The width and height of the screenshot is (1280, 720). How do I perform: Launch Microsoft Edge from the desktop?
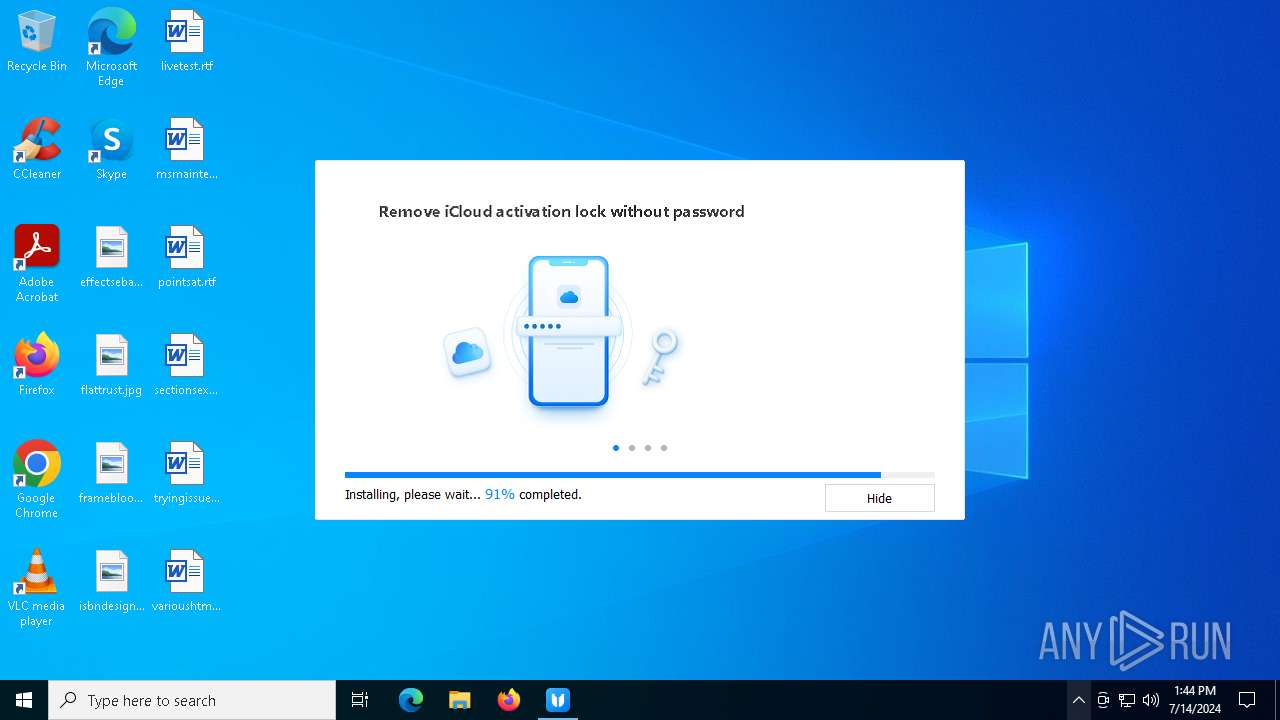[x=111, y=47]
